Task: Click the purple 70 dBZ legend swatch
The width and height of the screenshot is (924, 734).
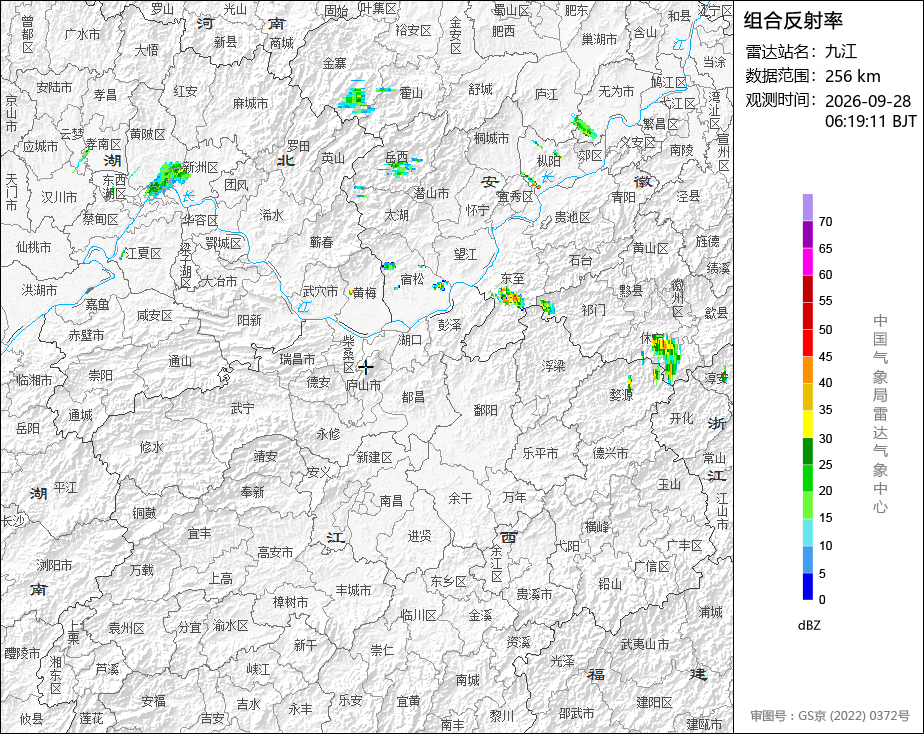Action: point(807,207)
